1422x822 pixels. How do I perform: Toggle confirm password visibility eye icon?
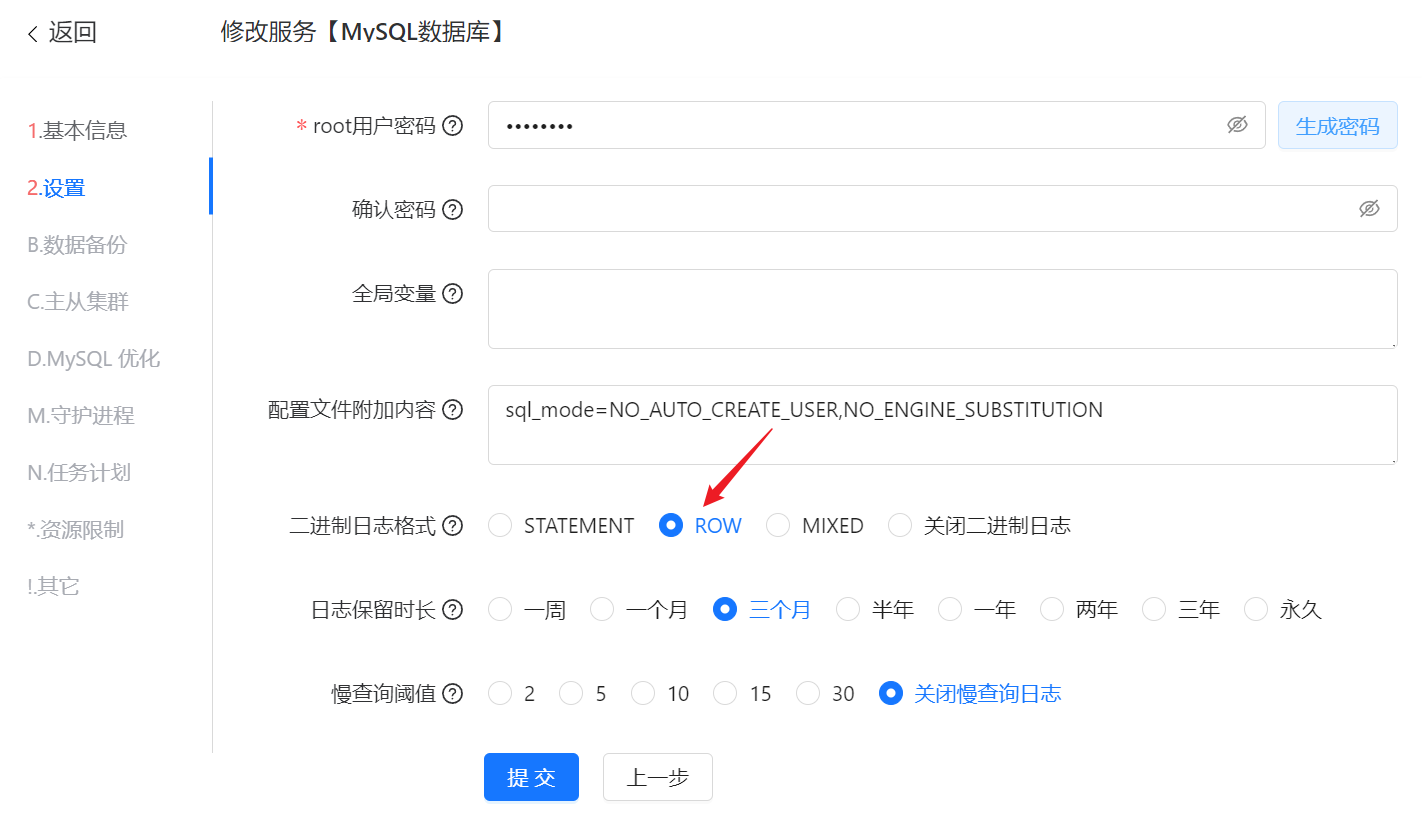tap(1369, 208)
